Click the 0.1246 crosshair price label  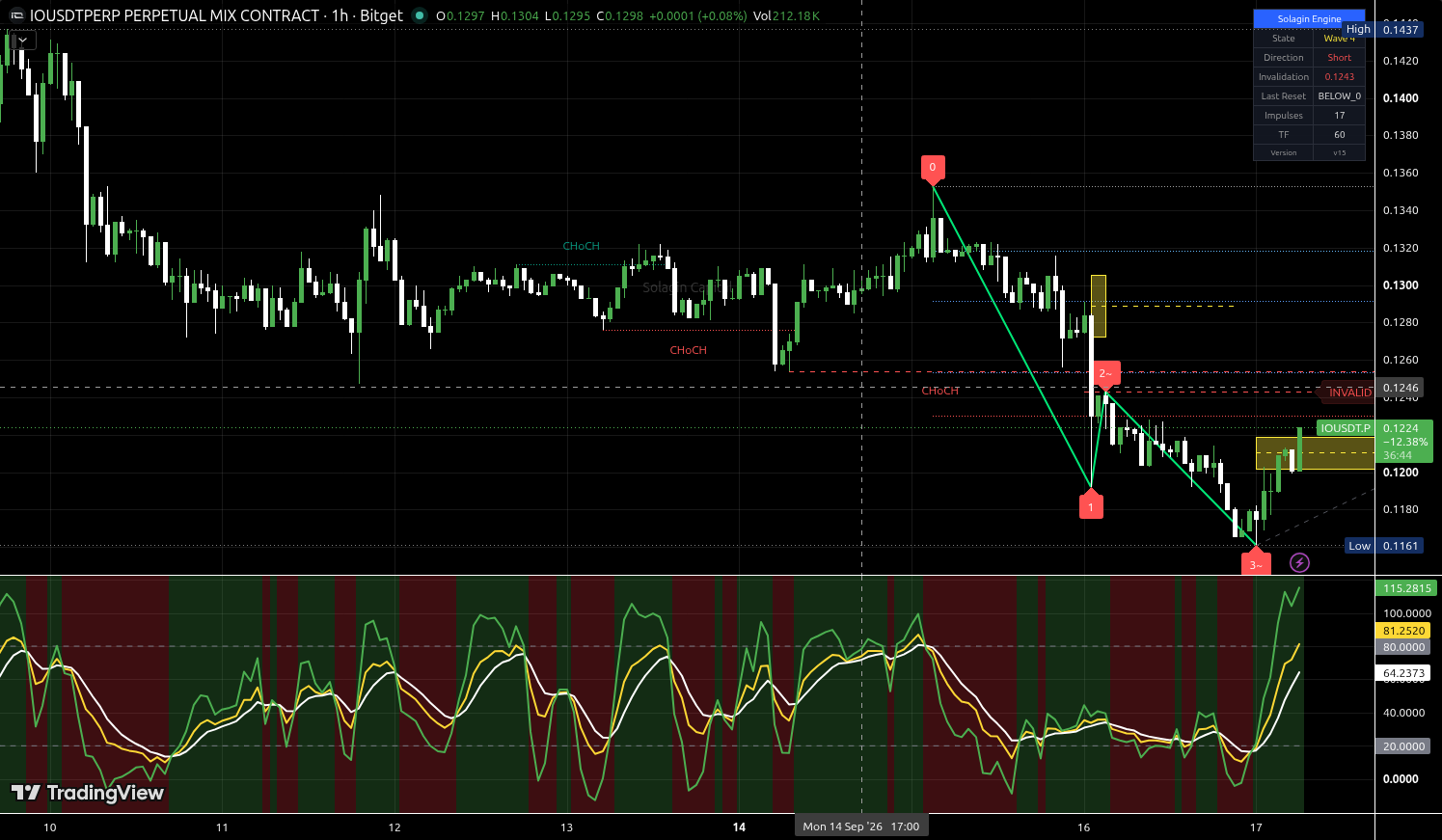tap(1401, 388)
